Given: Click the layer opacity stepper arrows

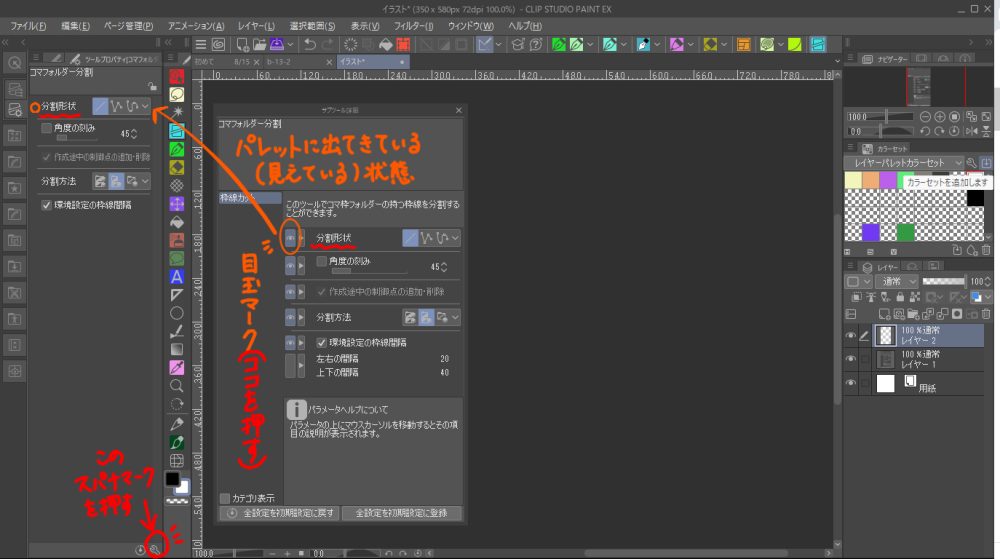Looking at the screenshot, I should [x=987, y=281].
